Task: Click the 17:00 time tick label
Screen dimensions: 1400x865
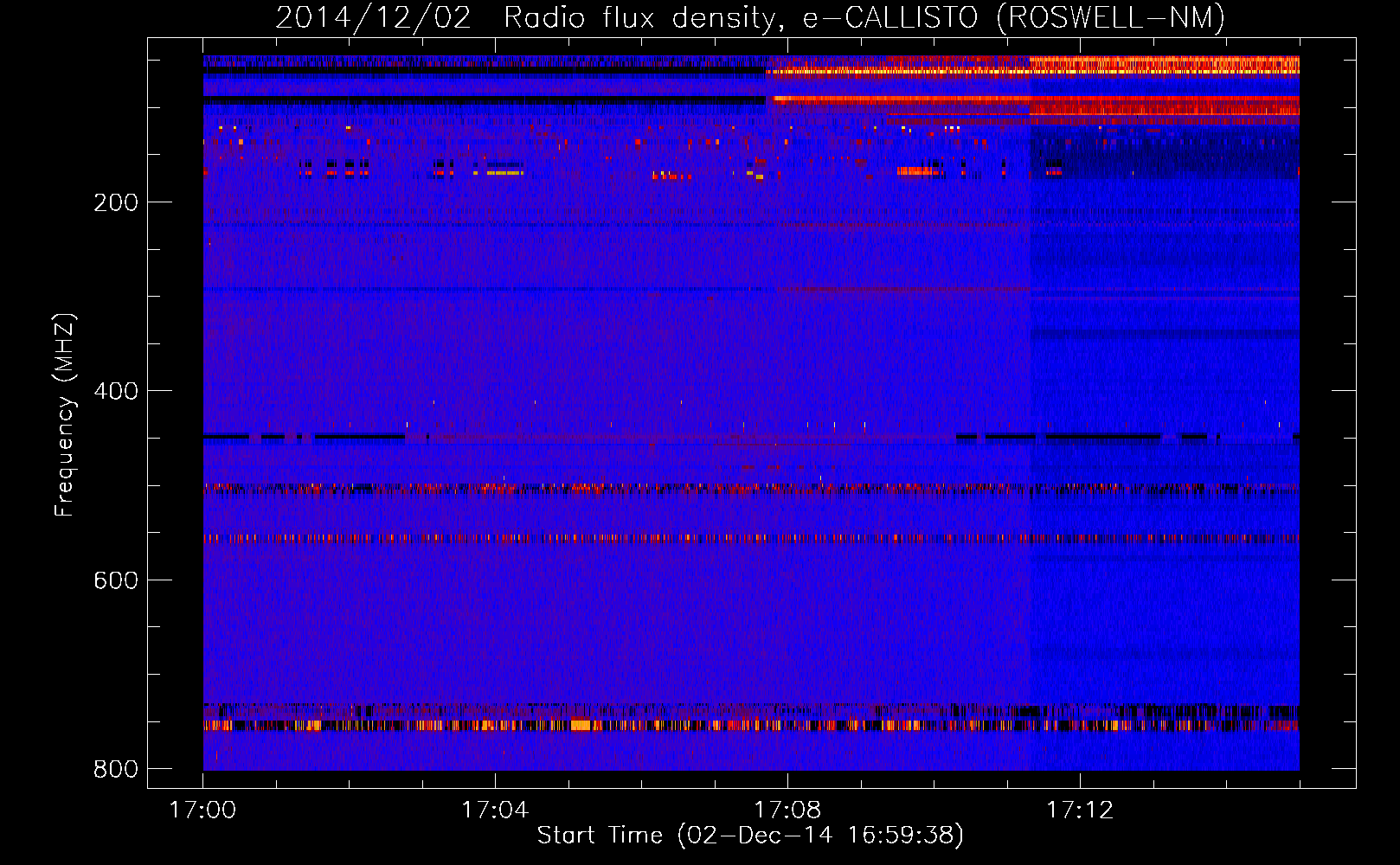Action: [202, 811]
